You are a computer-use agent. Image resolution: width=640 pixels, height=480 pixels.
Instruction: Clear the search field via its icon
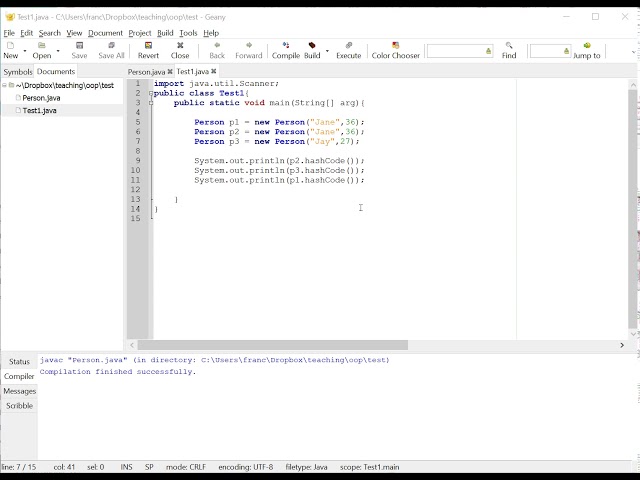click(488, 51)
